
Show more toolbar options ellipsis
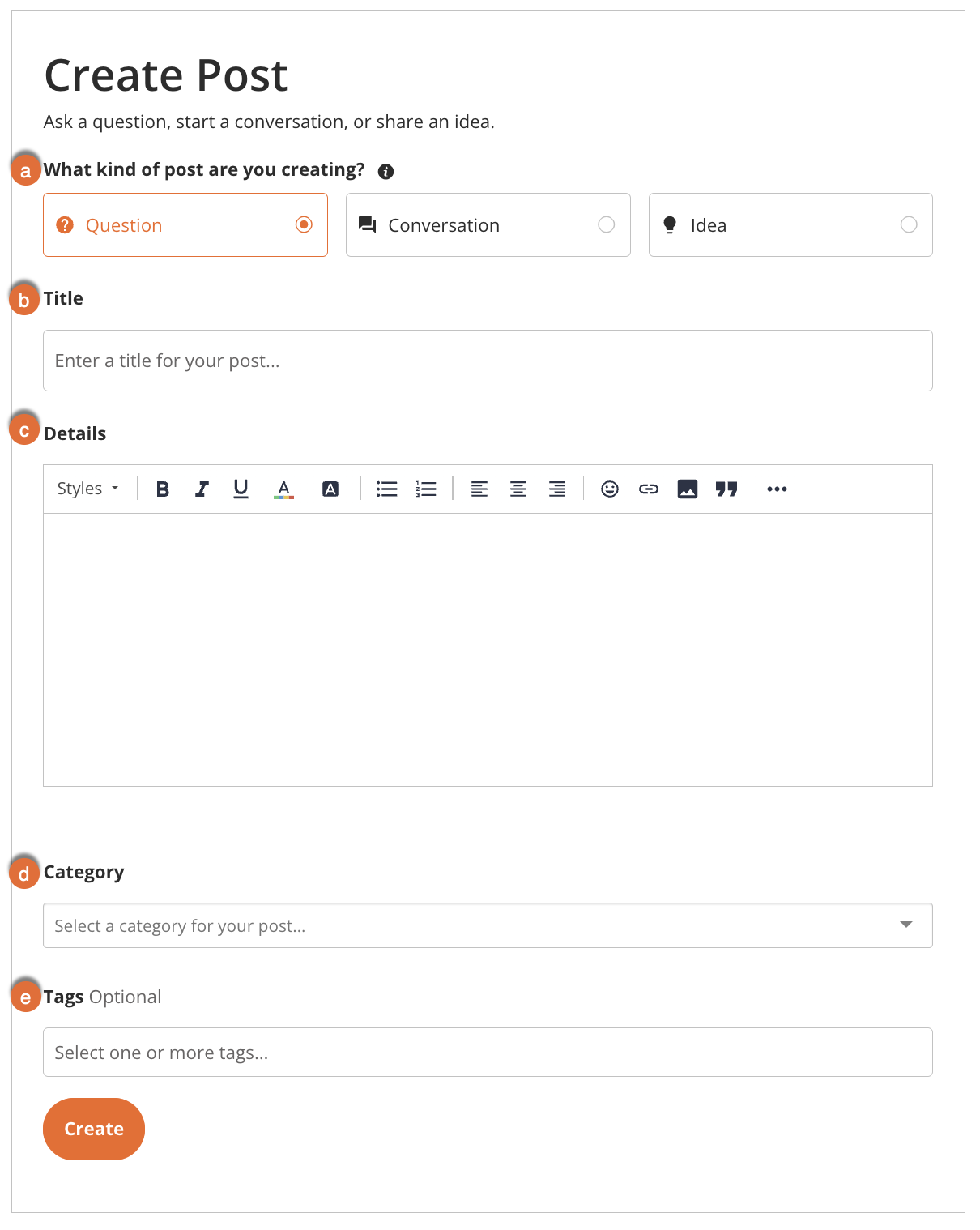point(777,489)
